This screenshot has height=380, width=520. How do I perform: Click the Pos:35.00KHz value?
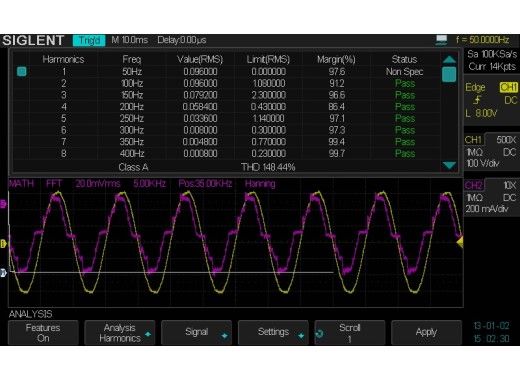pos(205,184)
